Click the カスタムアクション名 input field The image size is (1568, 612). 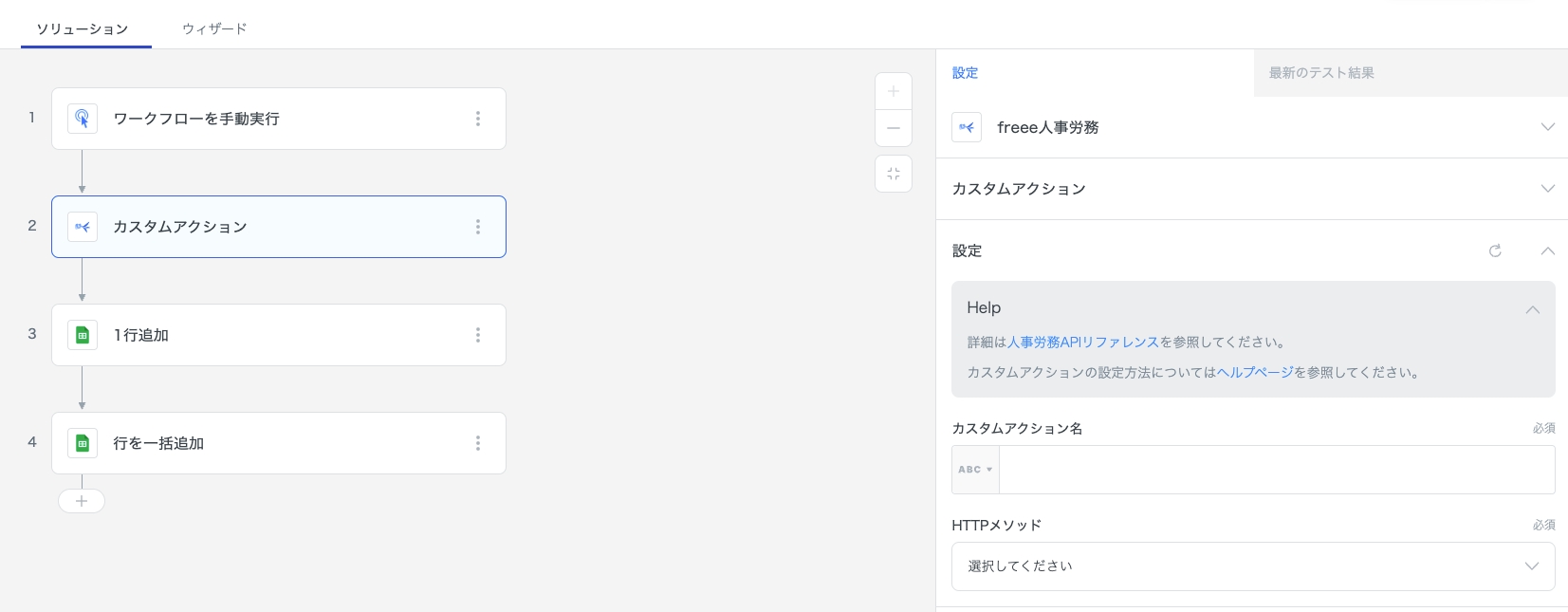[x=1276, y=470]
